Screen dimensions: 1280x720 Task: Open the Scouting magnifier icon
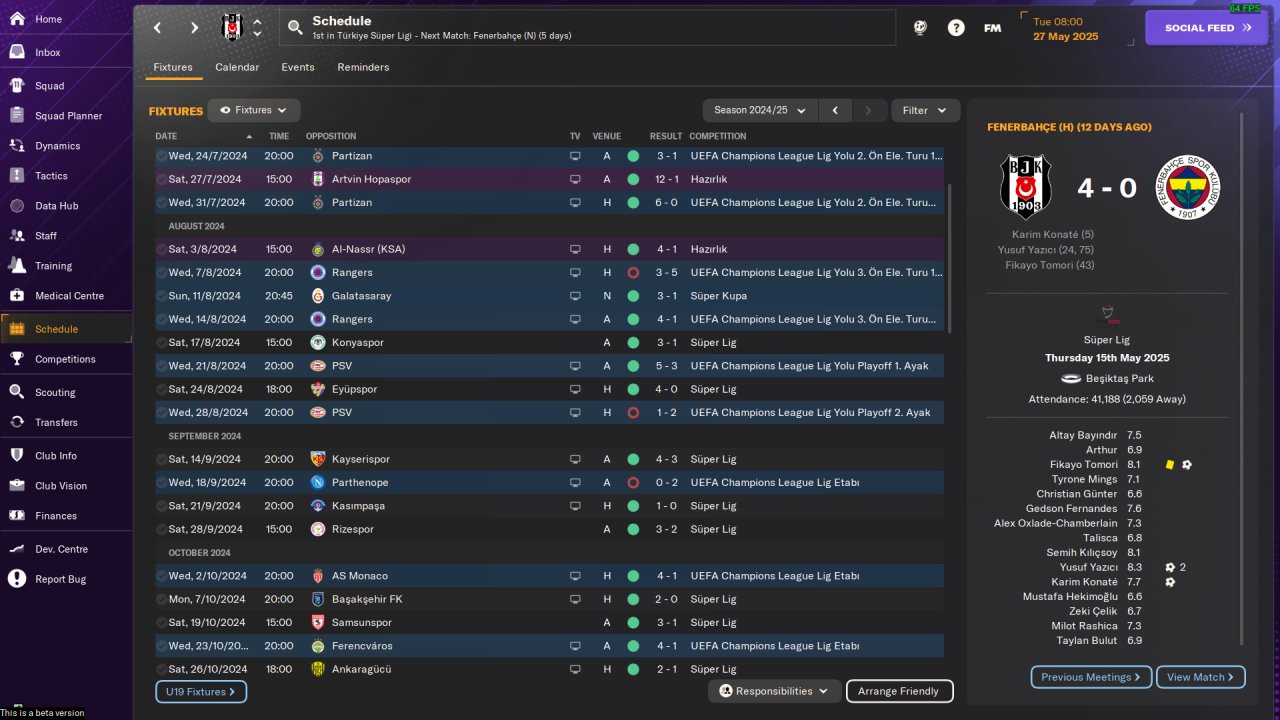pos(16,392)
